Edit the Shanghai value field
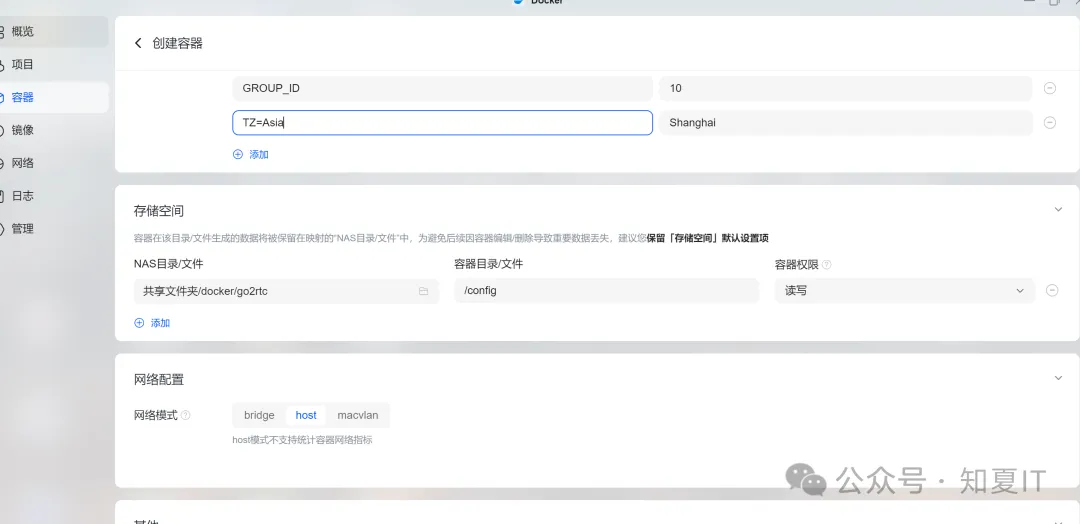 [x=845, y=123]
